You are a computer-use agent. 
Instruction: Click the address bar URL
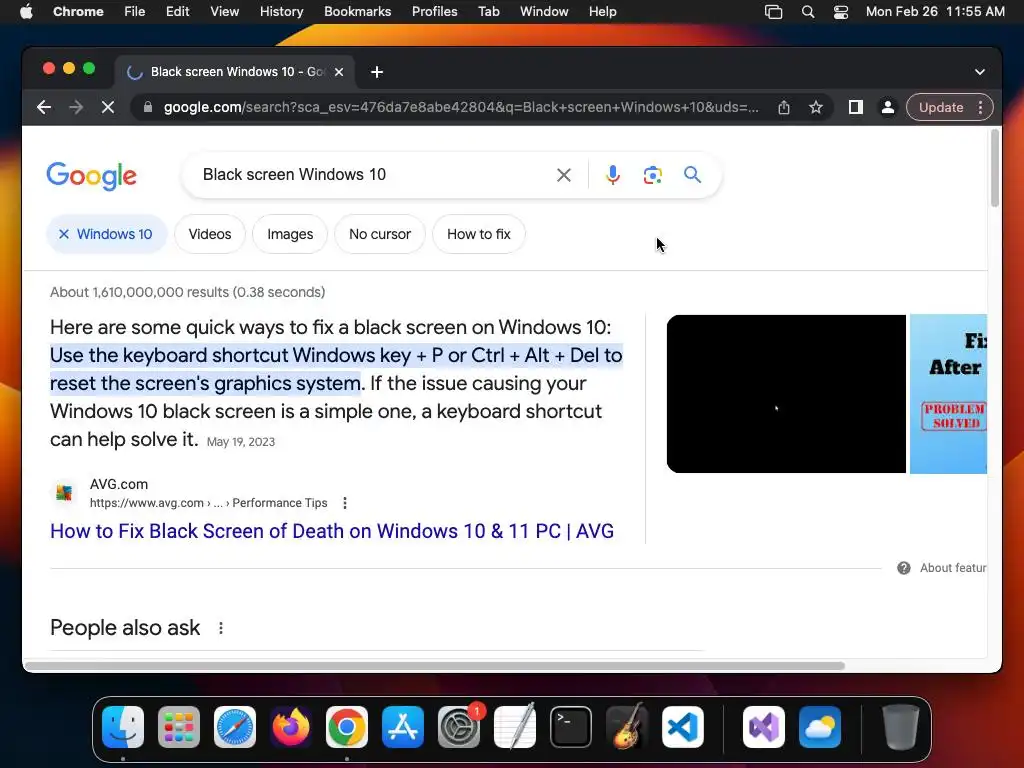[460, 107]
